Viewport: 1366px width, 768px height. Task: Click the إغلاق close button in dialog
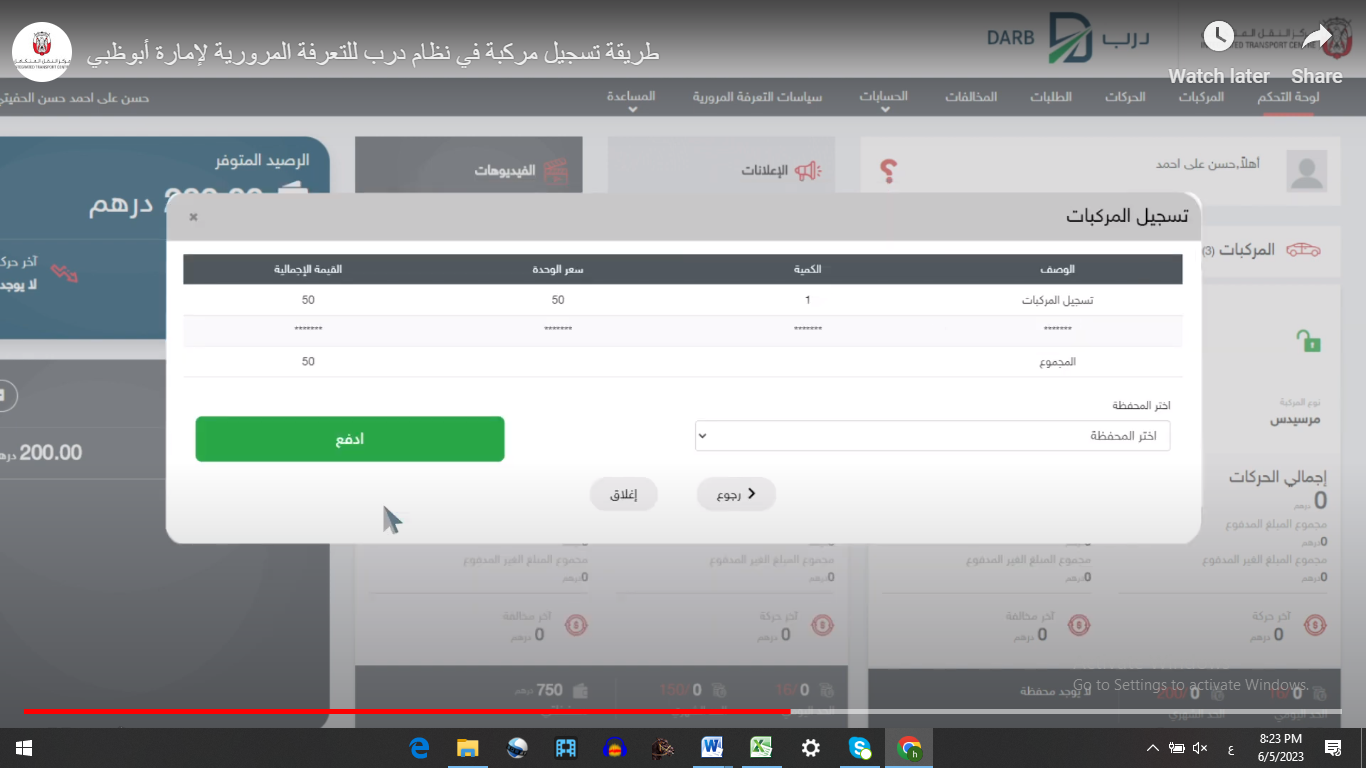click(x=624, y=494)
